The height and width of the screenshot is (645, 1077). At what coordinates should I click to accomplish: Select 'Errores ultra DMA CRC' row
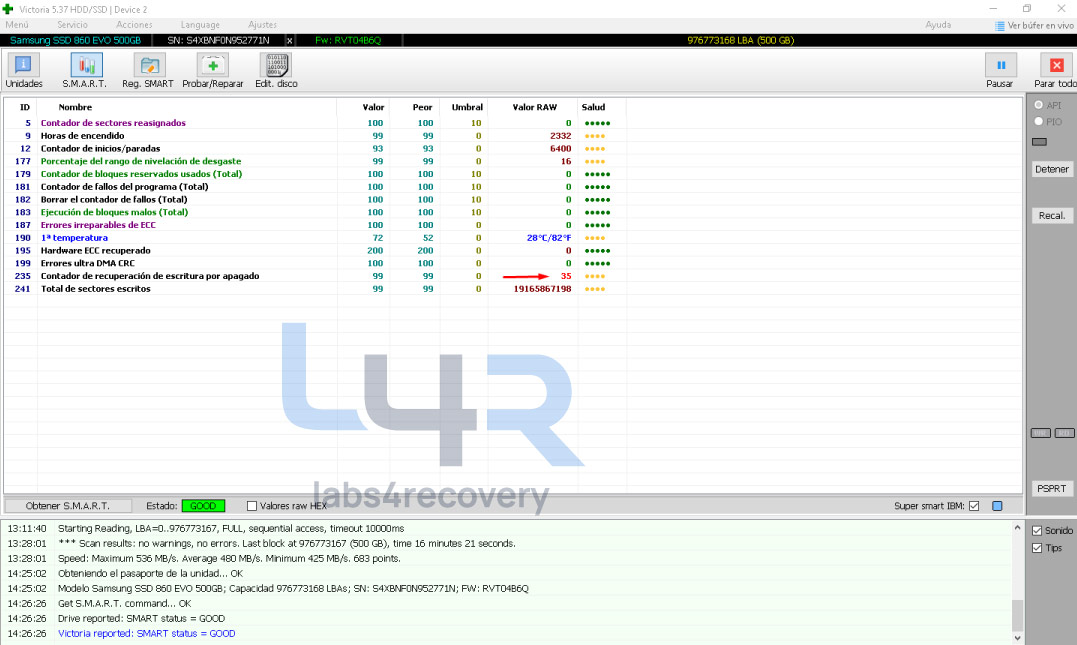coord(315,263)
